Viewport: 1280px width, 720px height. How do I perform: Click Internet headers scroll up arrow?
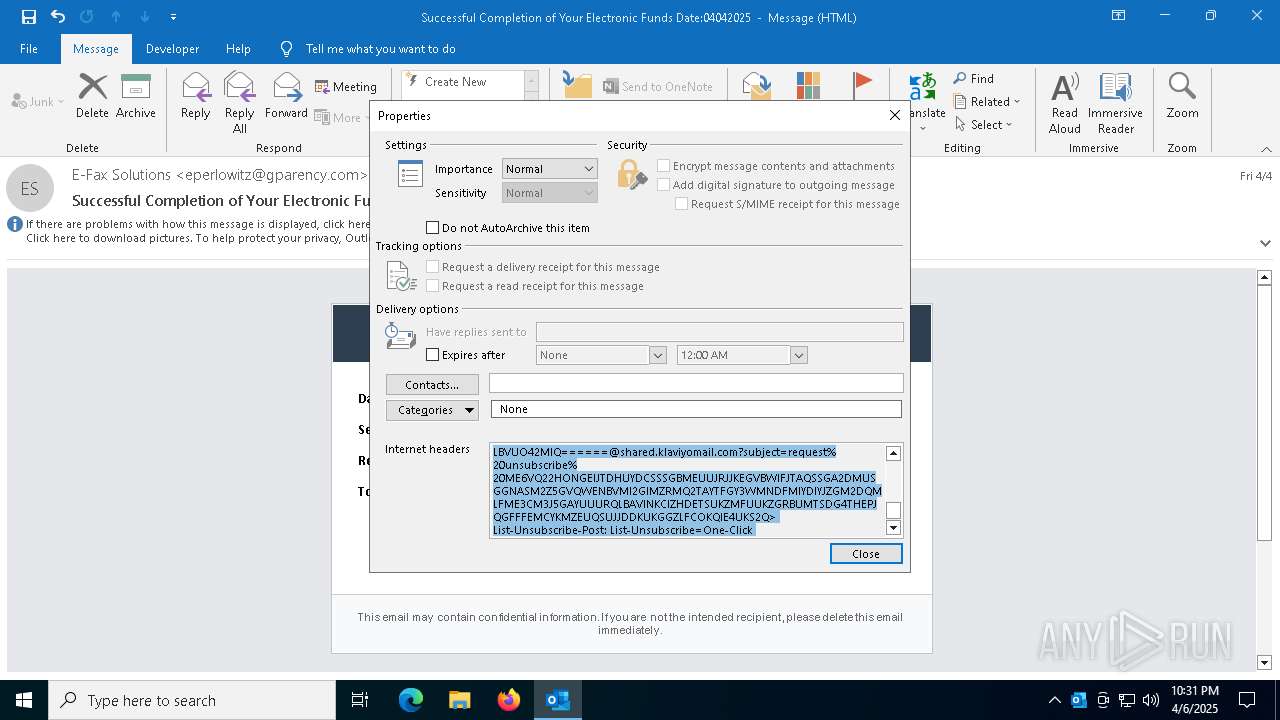894,453
